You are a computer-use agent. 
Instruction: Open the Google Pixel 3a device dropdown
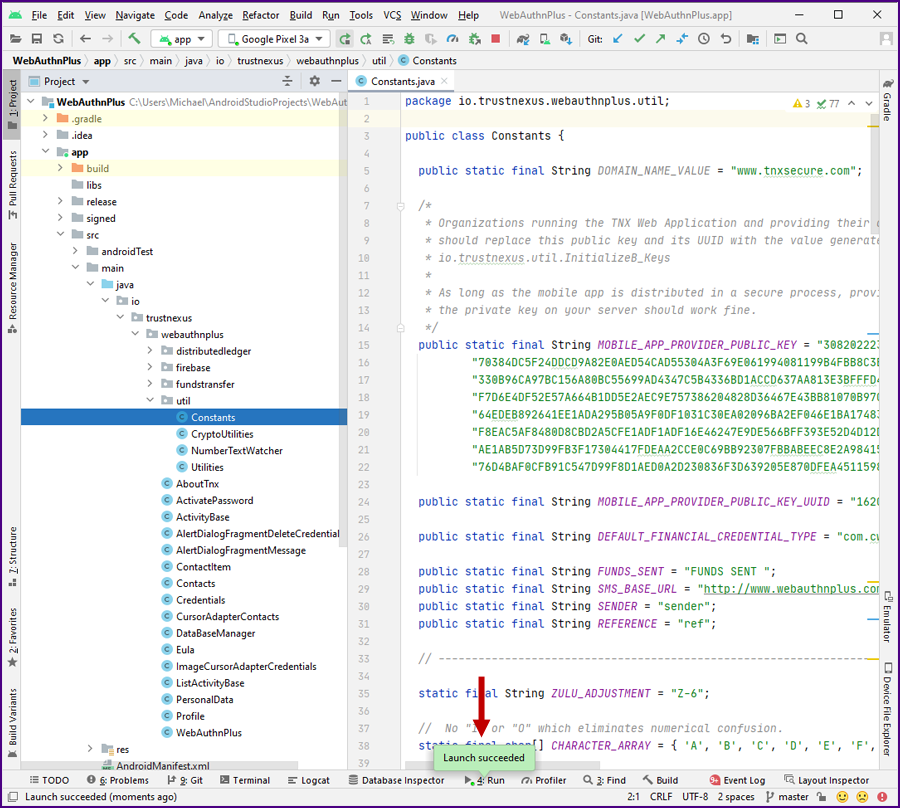274,39
